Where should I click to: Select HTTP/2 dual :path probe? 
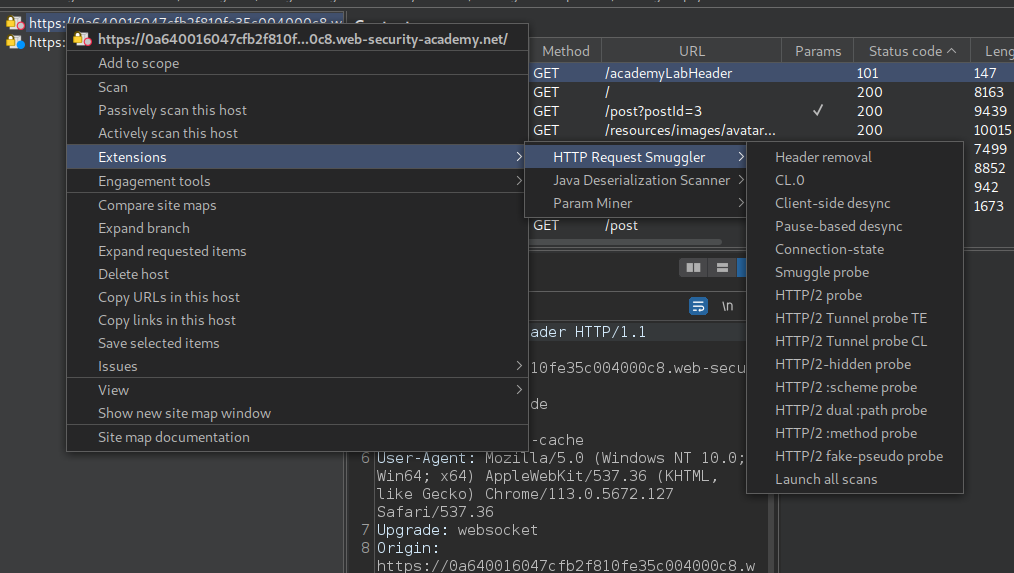(x=855, y=410)
